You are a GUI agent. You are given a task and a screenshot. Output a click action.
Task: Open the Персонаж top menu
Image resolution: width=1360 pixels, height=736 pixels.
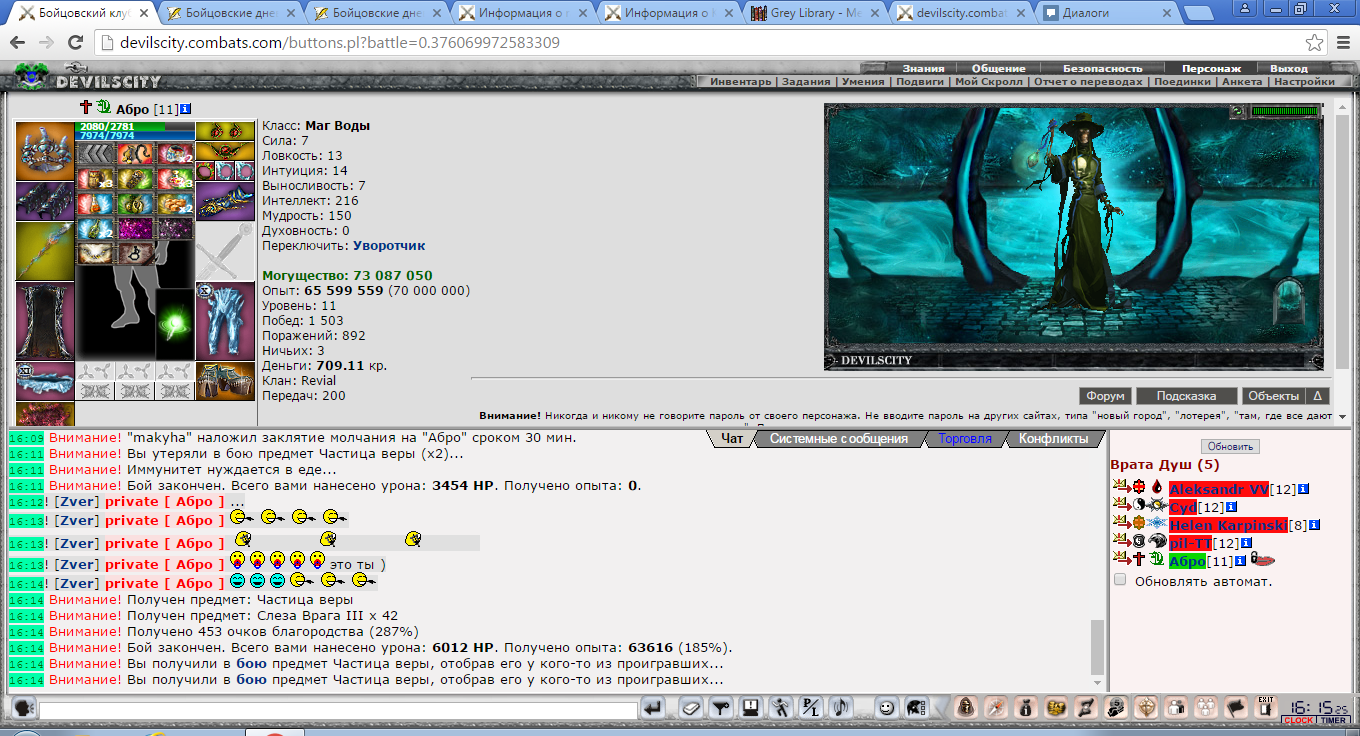(1211, 68)
